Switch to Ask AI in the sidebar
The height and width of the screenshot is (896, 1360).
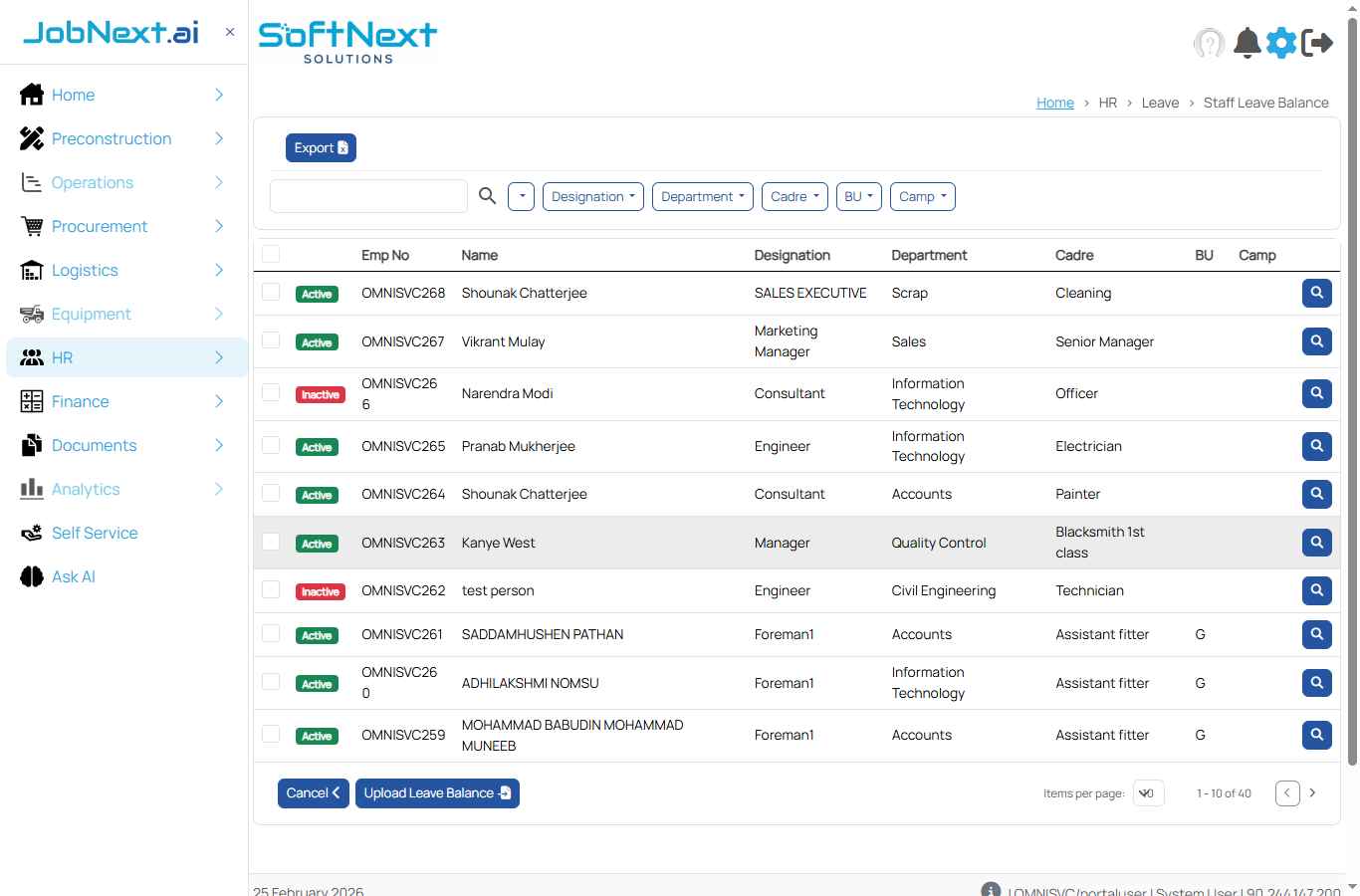click(71, 576)
